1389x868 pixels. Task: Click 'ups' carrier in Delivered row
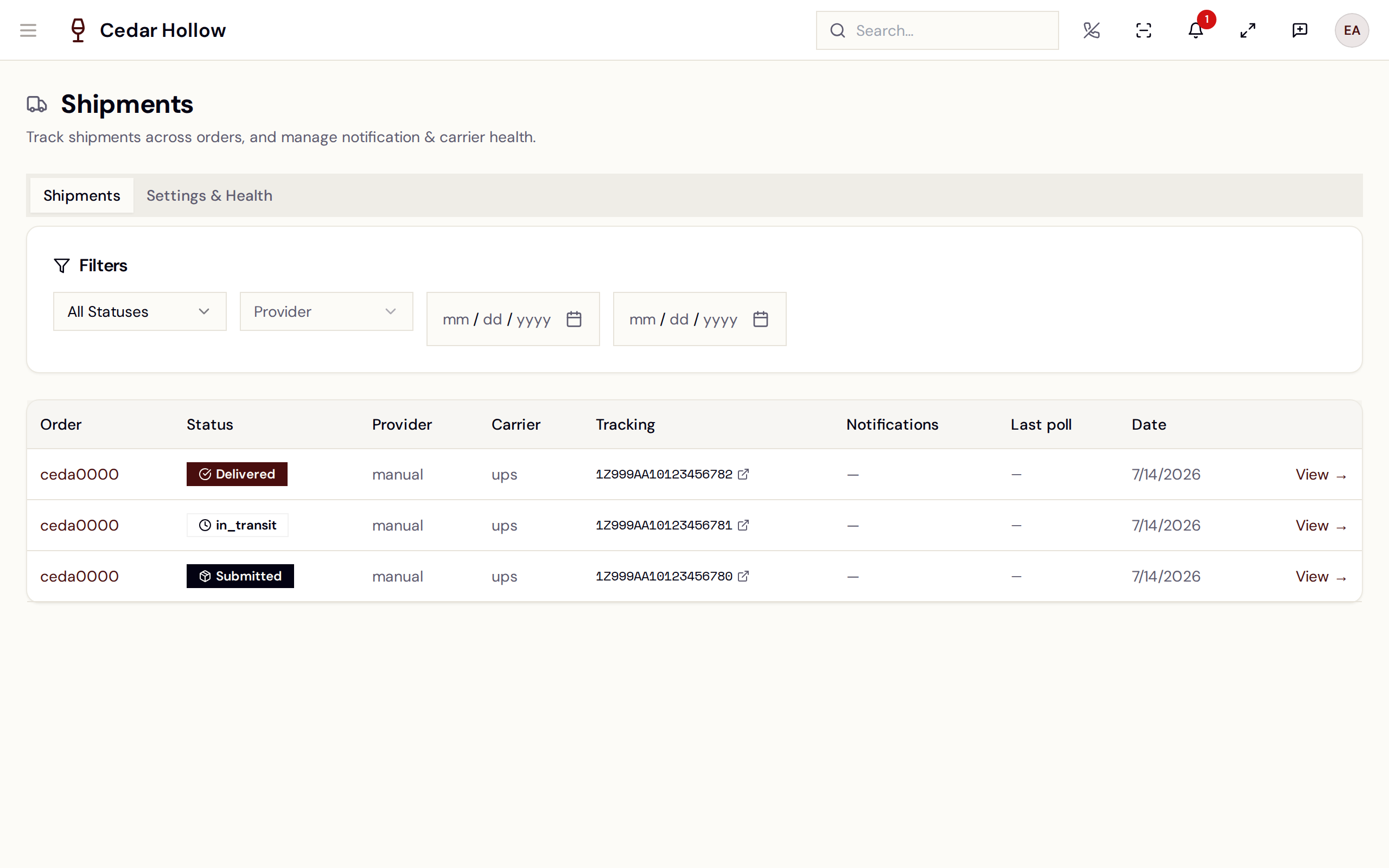(x=504, y=475)
